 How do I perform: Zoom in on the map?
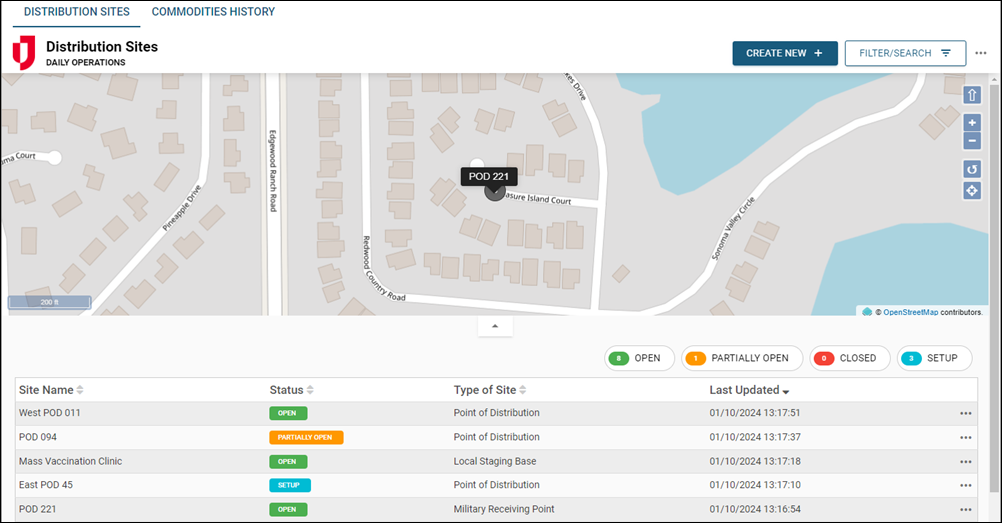971,123
